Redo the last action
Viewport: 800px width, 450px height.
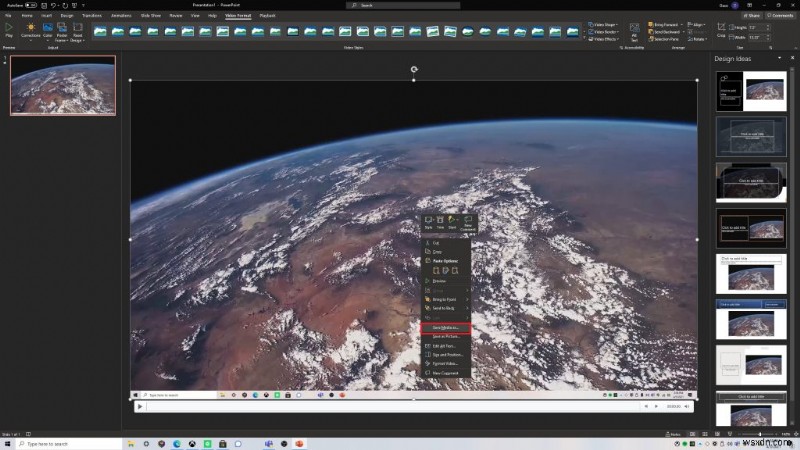65,5
